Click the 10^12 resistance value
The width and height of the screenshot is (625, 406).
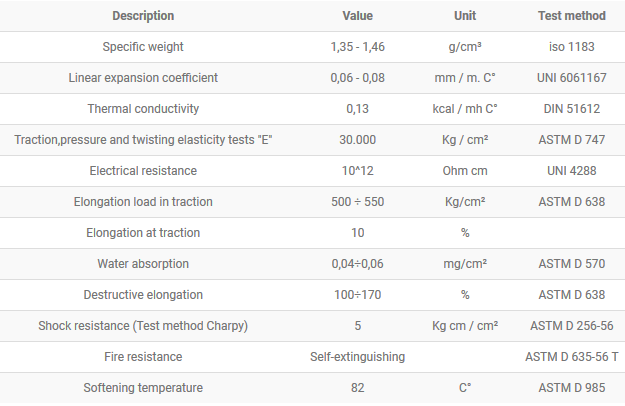click(x=357, y=171)
